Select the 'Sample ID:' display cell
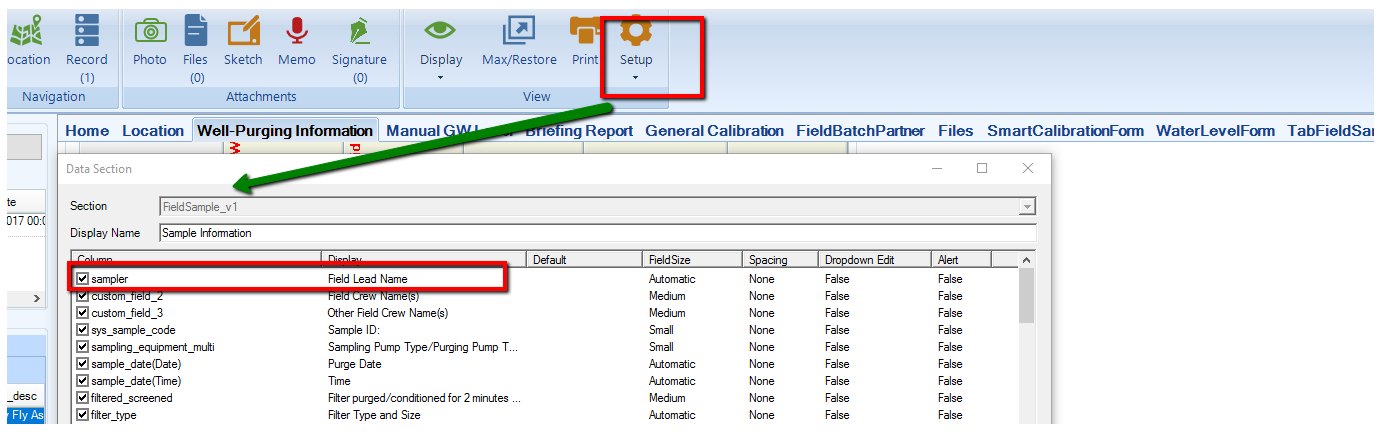The width and height of the screenshot is (1396, 442). click(x=354, y=330)
